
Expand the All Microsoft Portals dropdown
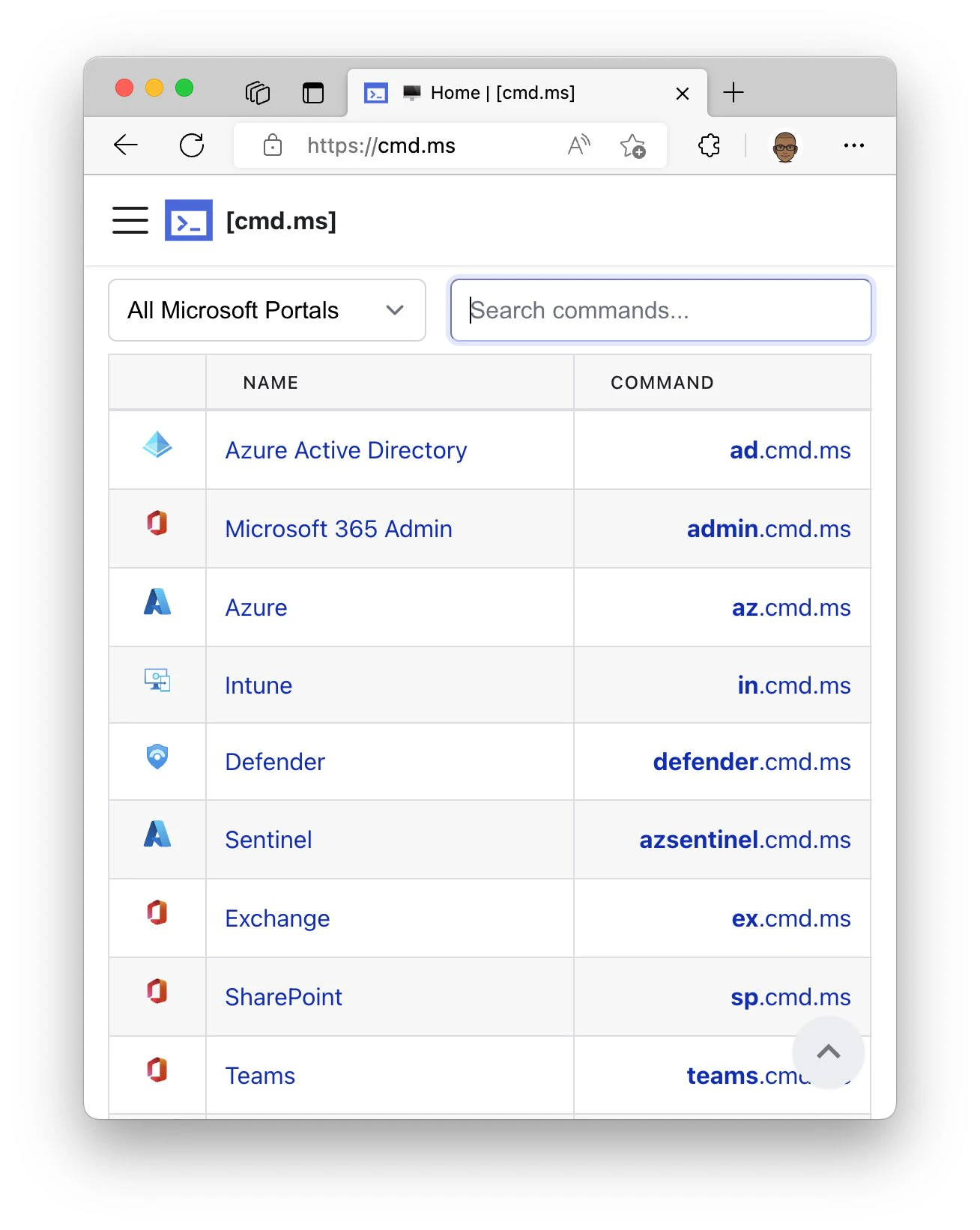coord(267,310)
